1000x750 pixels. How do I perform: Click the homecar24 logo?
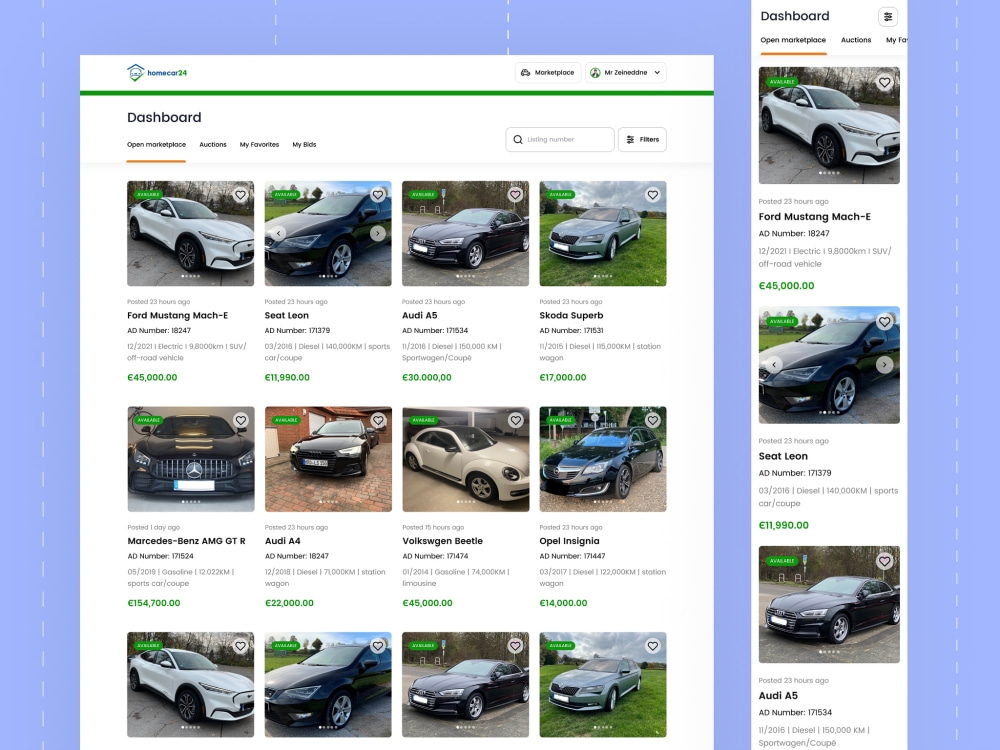pos(157,73)
